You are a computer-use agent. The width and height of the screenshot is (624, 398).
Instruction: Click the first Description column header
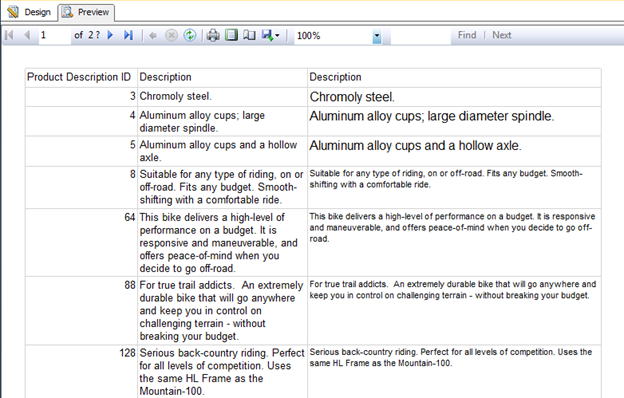(222, 77)
